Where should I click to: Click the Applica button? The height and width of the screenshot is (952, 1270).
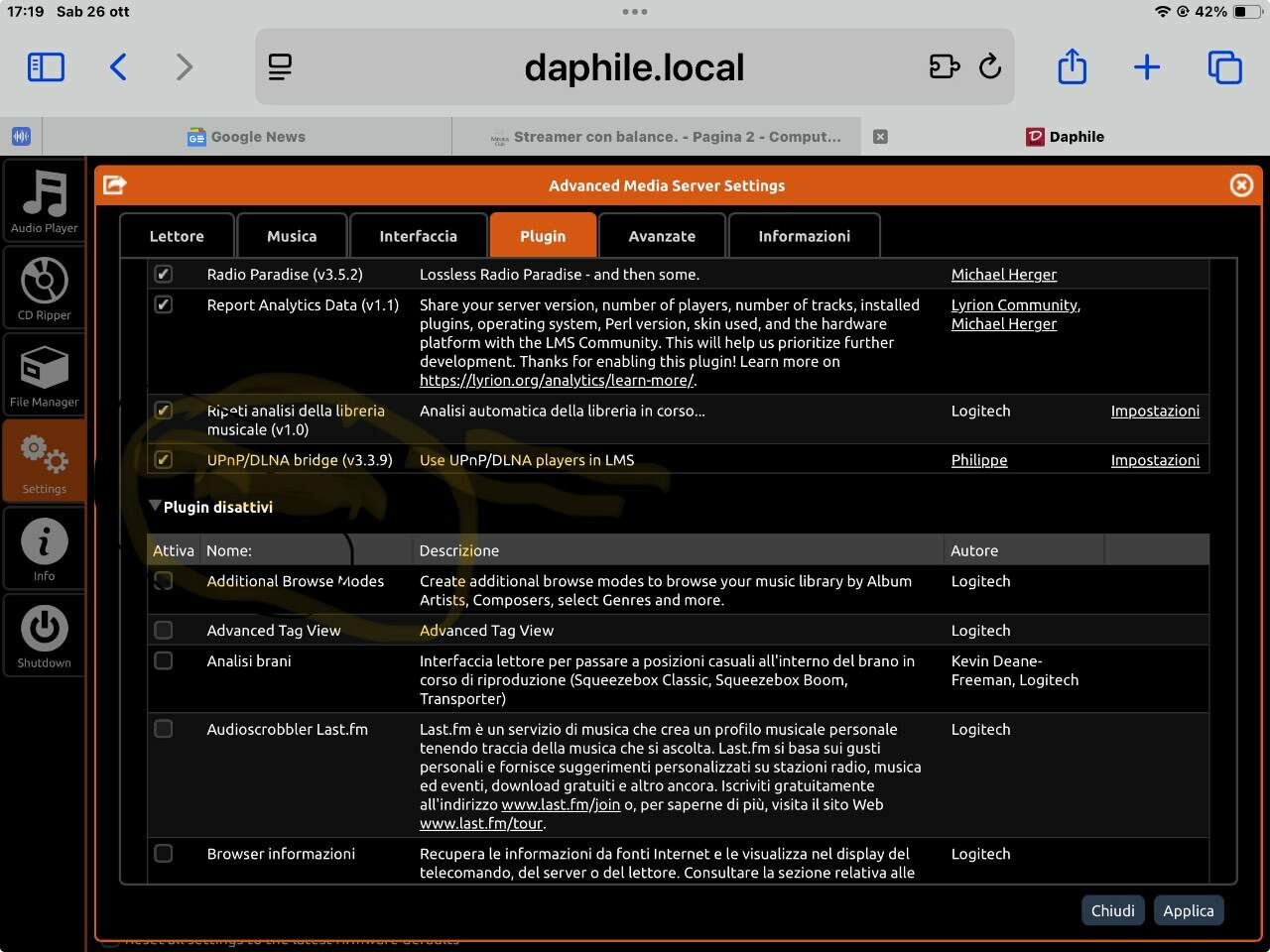click(x=1189, y=910)
